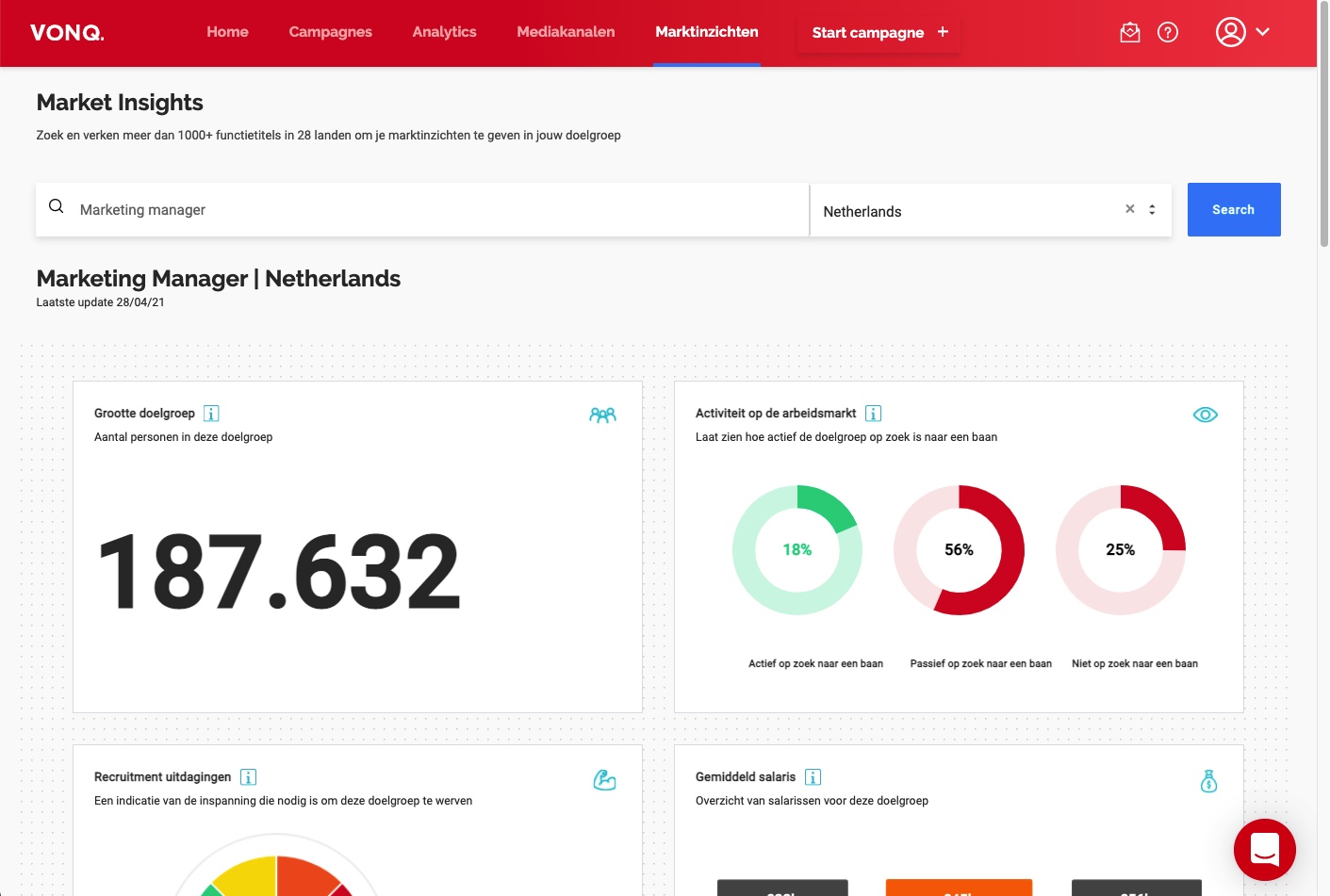Go to the Home tab
The width and height of the screenshot is (1330, 896).
click(227, 32)
